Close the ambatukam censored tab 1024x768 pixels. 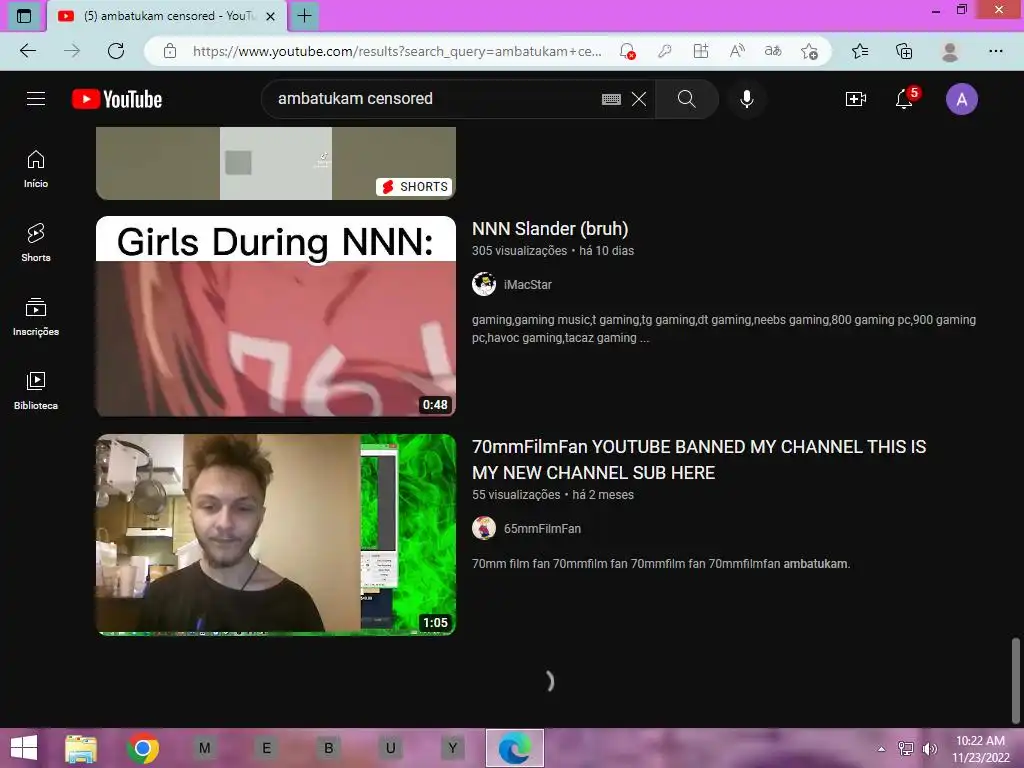pyautogui.click(x=270, y=16)
